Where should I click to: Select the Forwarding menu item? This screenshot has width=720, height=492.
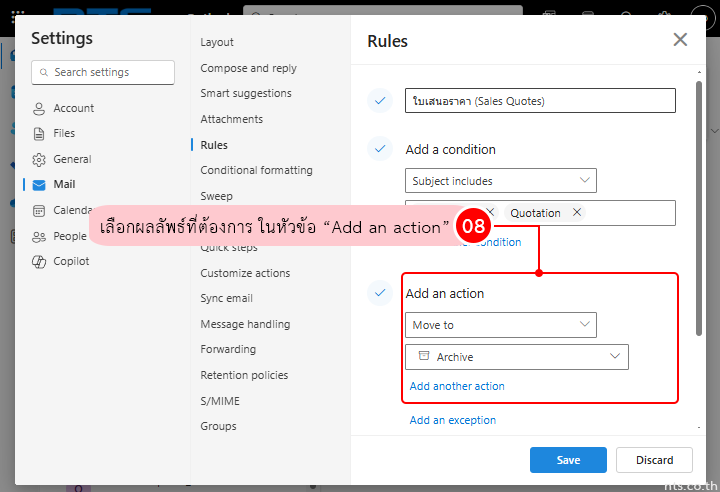(228, 350)
